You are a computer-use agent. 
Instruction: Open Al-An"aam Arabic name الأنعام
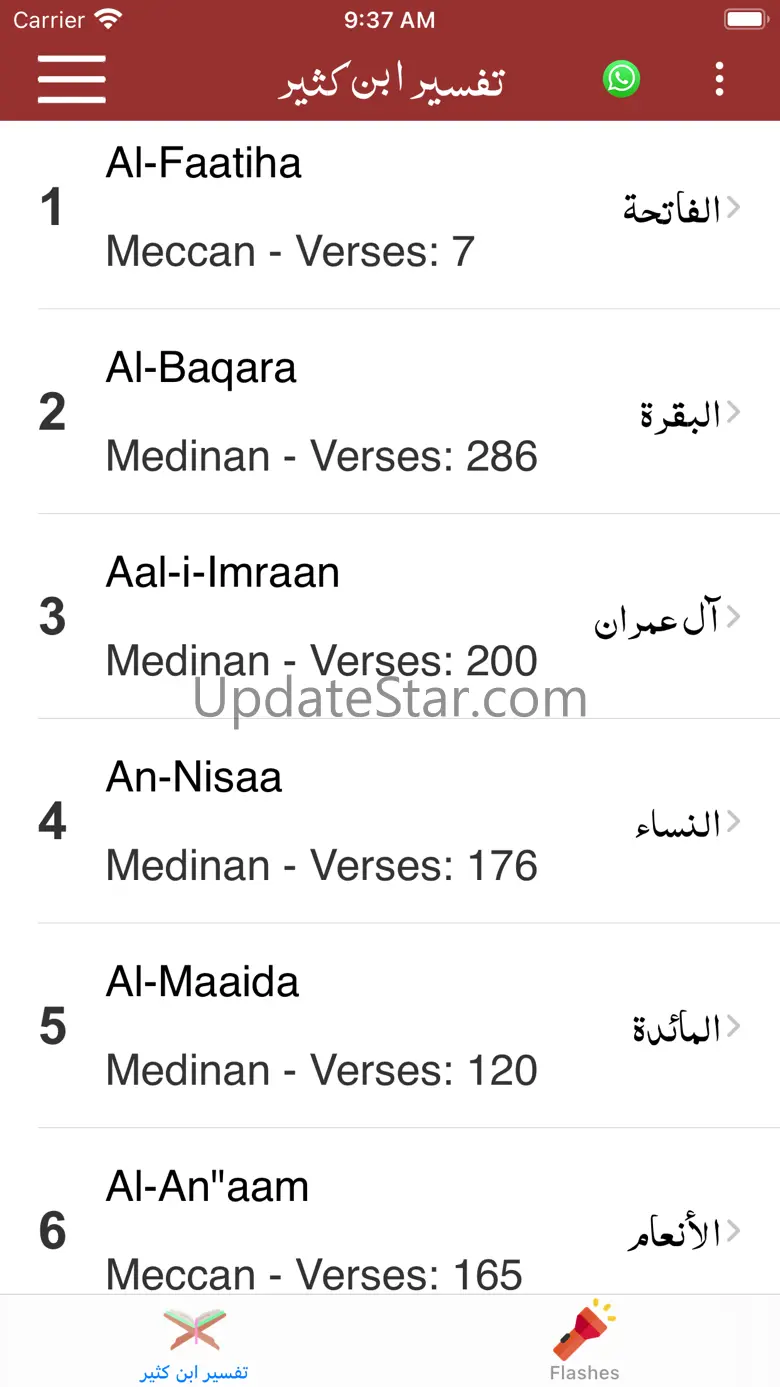(x=673, y=1234)
